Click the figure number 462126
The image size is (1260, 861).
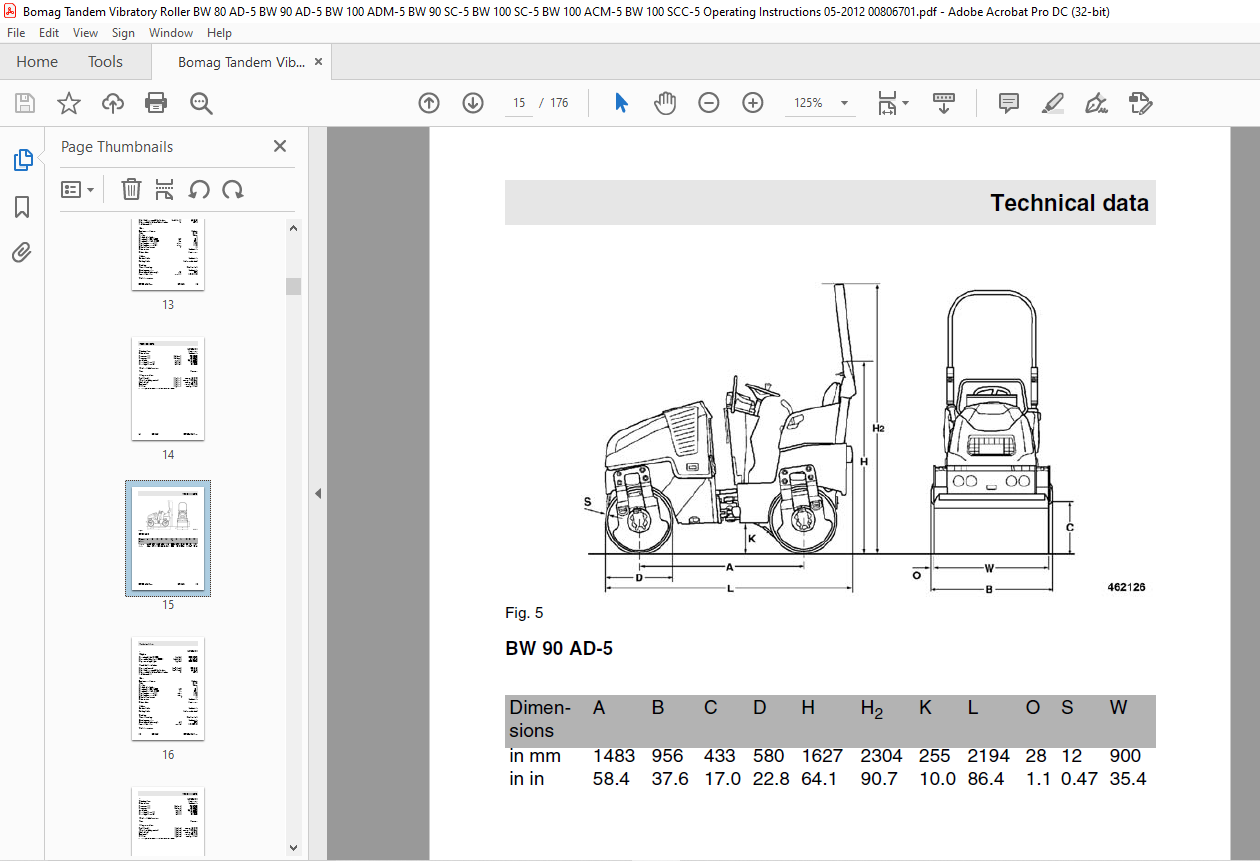tap(1126, 587)
